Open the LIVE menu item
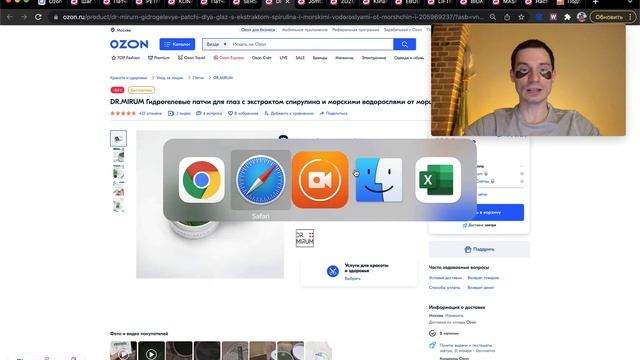The width and height of the screenshot is (640, 360). (x=284, y=58)
